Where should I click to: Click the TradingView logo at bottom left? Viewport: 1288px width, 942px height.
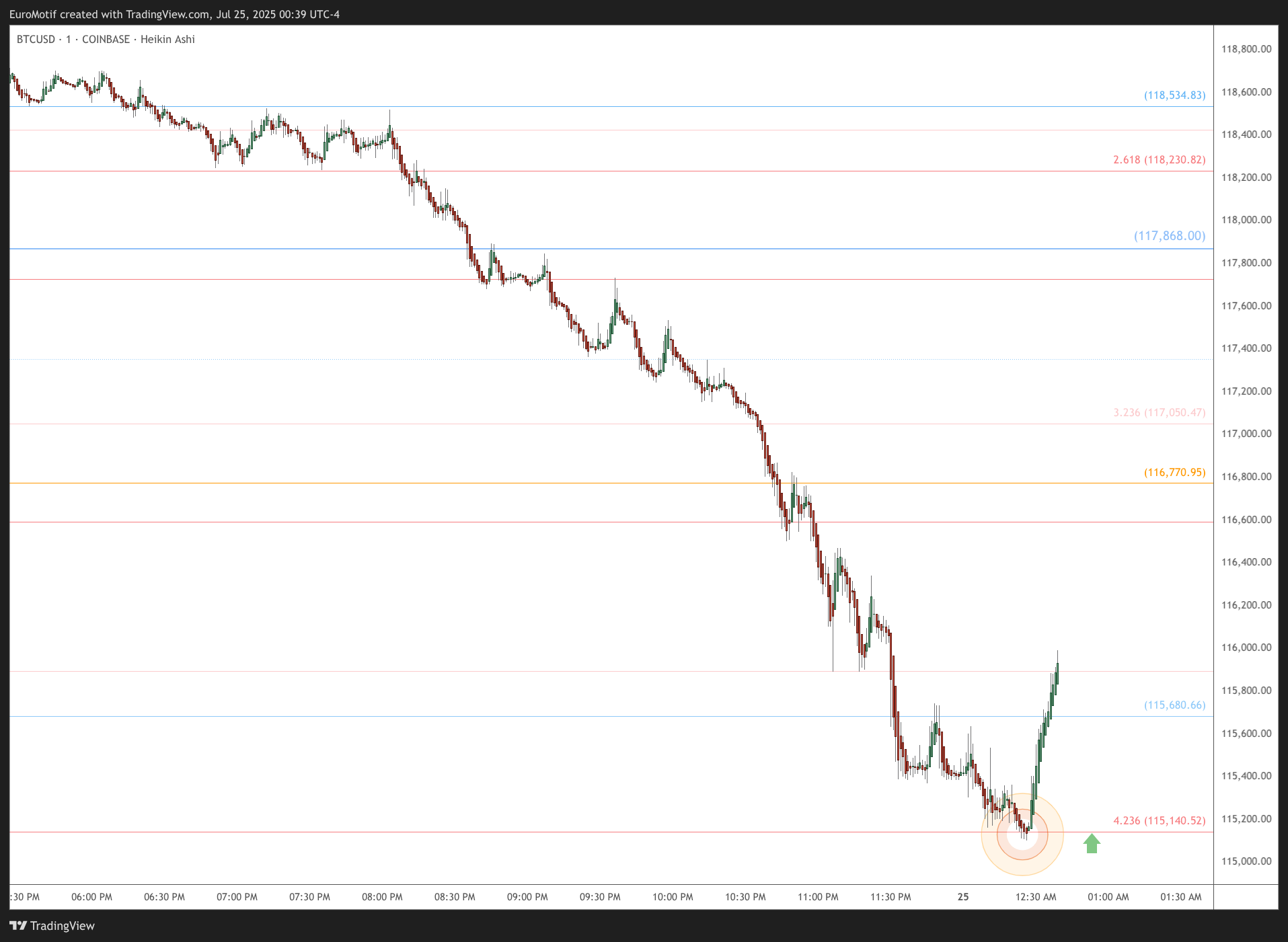52,926
